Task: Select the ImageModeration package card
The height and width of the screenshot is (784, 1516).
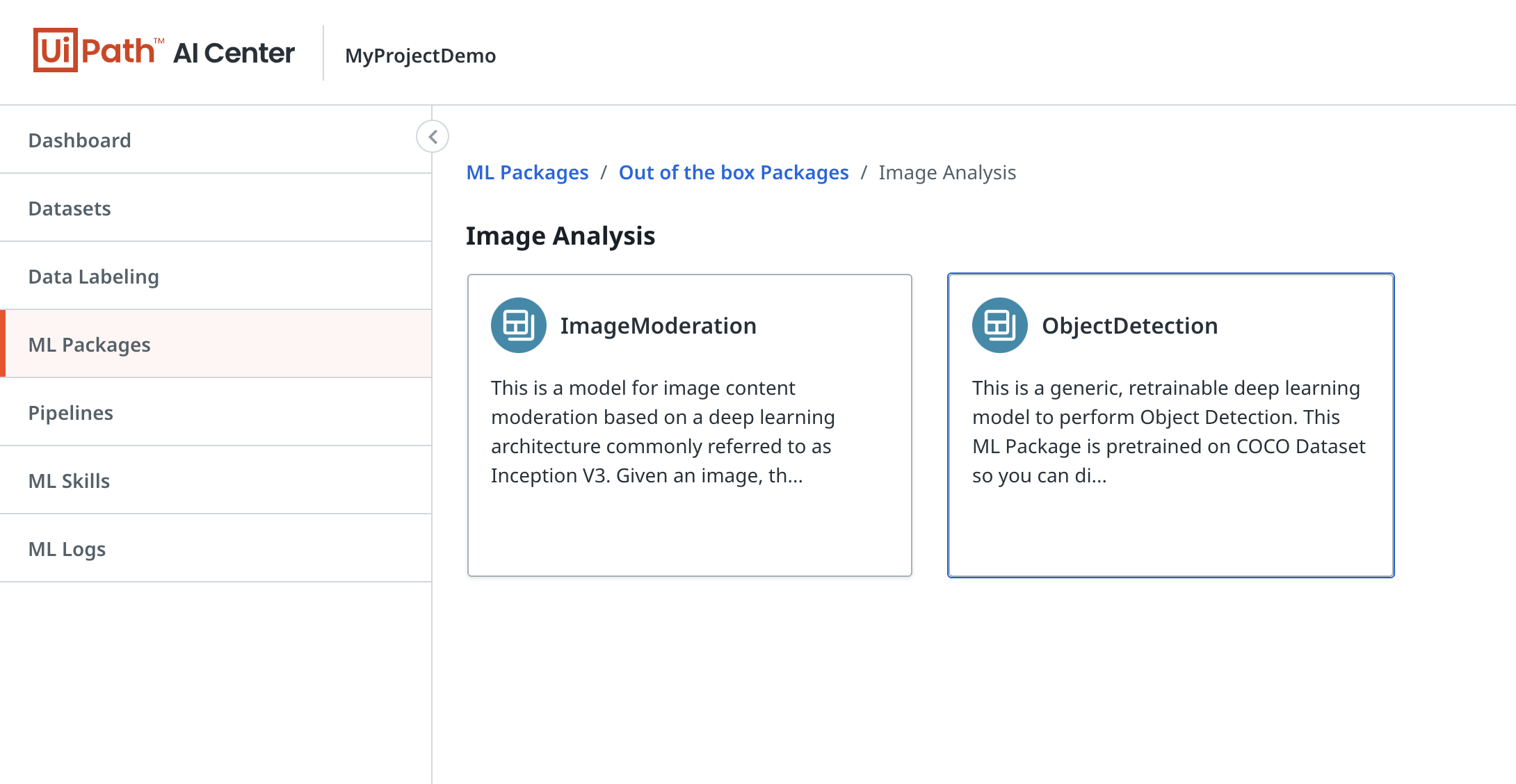Action: coord(690,424)
